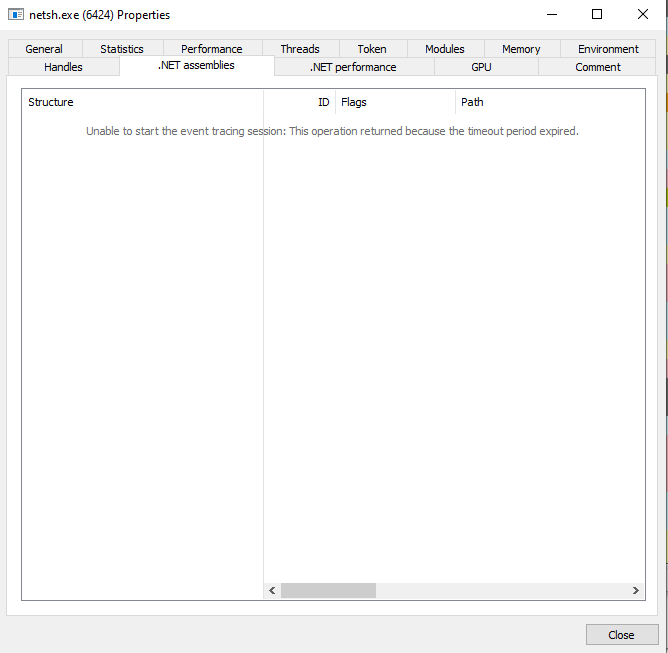Open the Statistics tab
The height and width of the screenshot is (653, 668).
tap(122, 49)
